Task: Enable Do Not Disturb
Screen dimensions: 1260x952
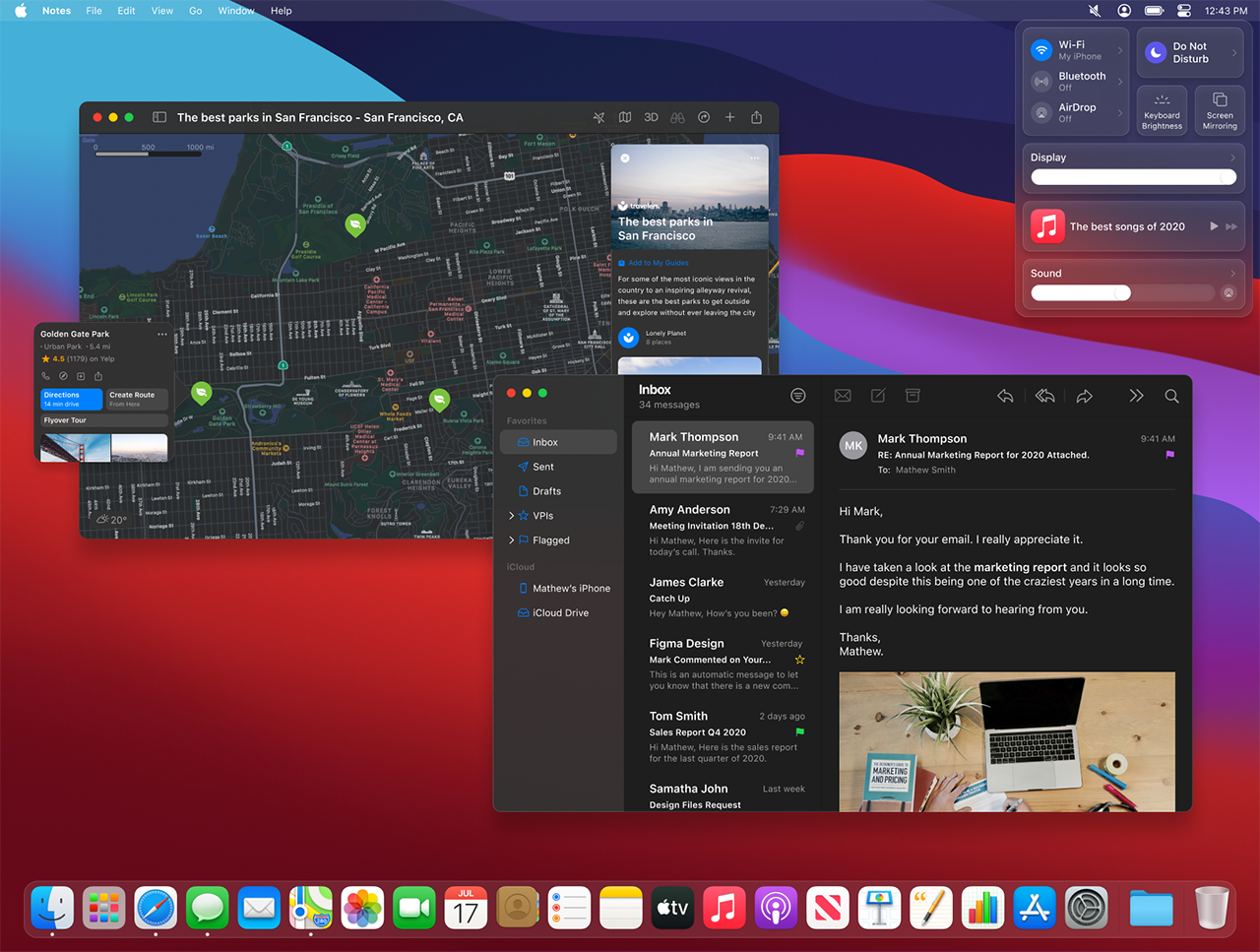Action: click(x=1157, y=52)
